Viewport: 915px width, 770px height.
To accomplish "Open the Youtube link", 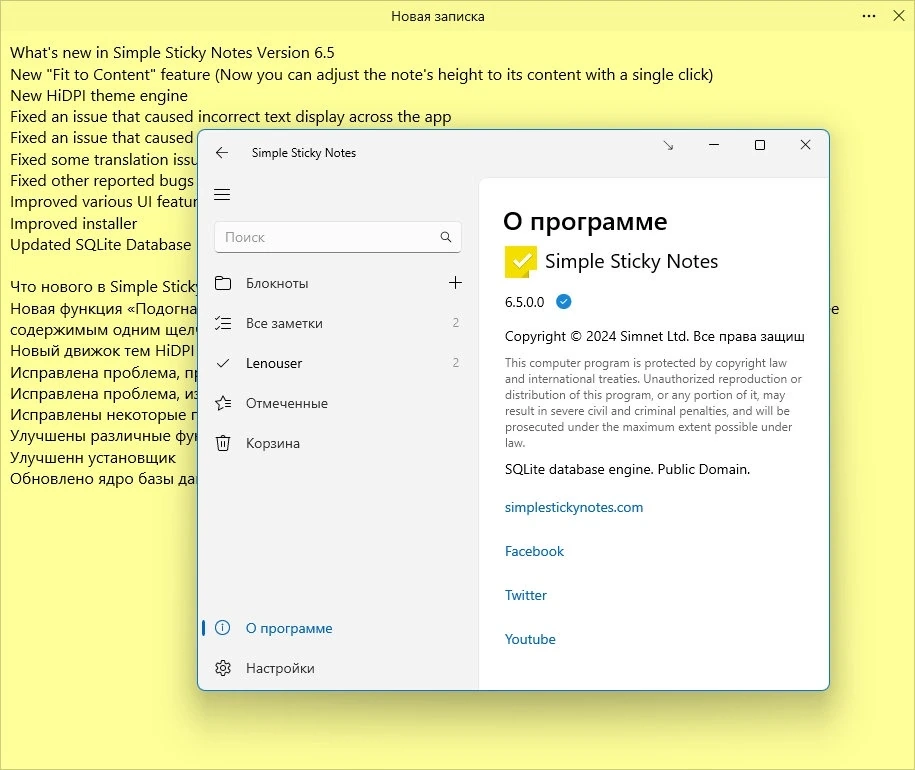I will (530, 639).
